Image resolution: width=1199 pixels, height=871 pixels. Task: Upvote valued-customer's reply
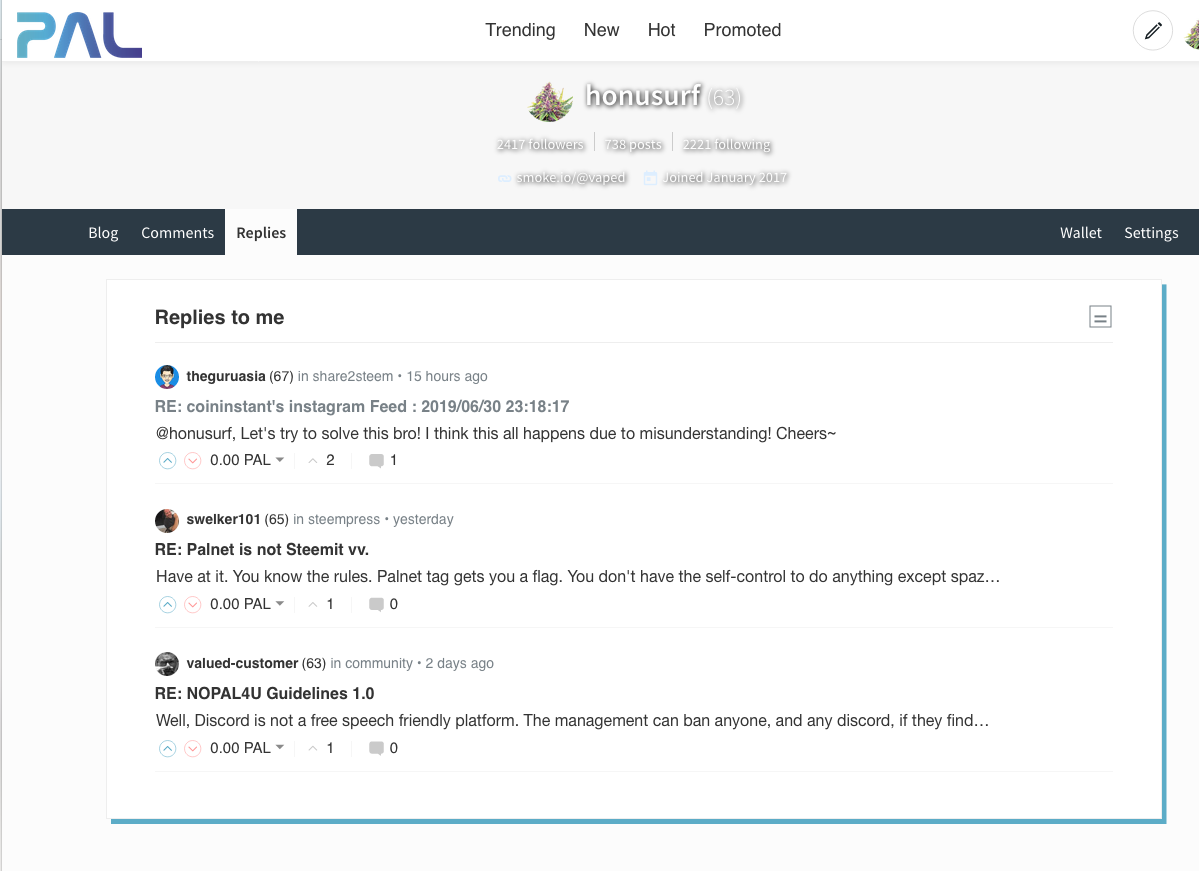(167, 748)
